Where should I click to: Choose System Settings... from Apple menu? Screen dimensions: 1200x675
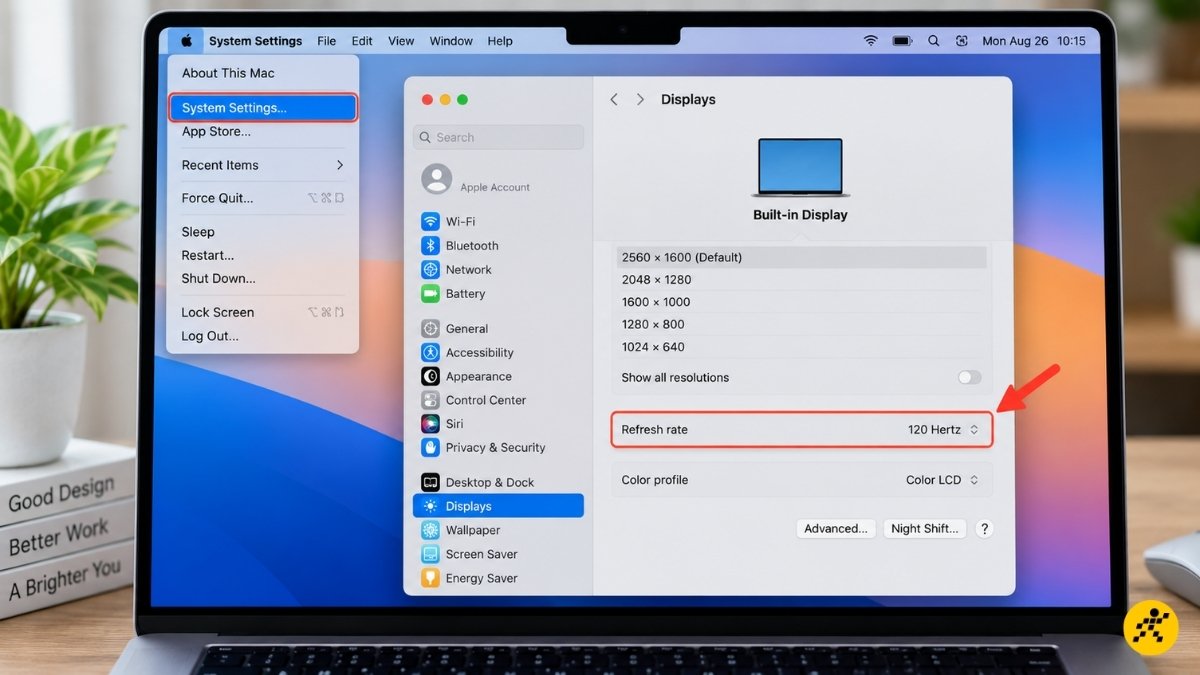pyautogui.click(x=263, y=108)
